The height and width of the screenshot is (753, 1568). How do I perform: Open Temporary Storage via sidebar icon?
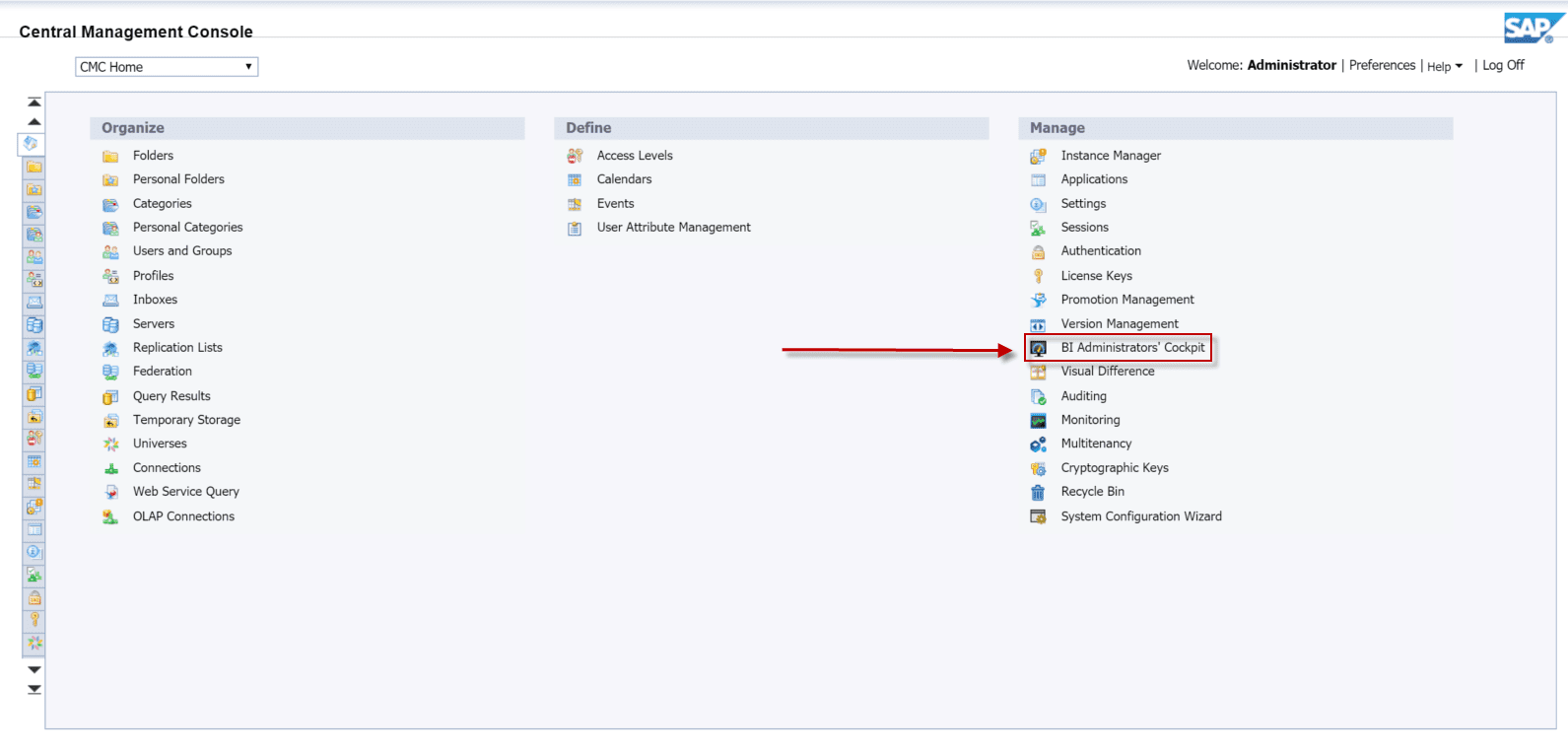(x=34, y=416)
